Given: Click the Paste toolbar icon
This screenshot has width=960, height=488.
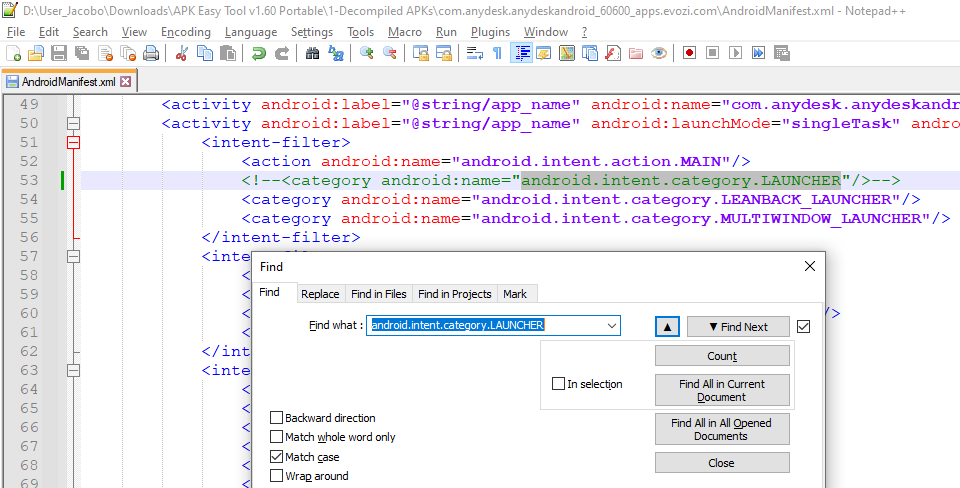Looking at the screenshot, I should pos(228,53).
